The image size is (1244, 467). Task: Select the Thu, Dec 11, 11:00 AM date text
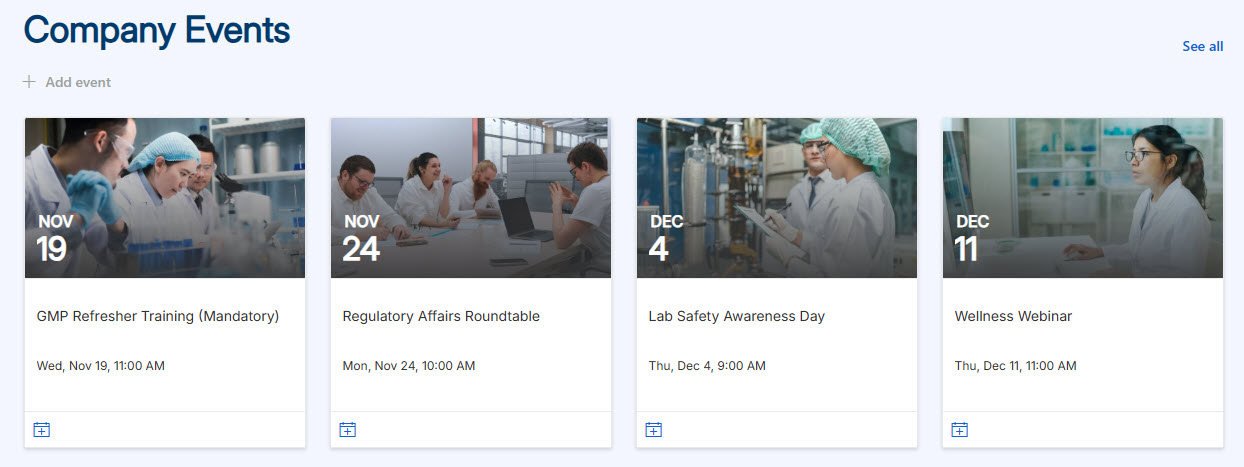pyautogui.click(x=1016, y=366)
